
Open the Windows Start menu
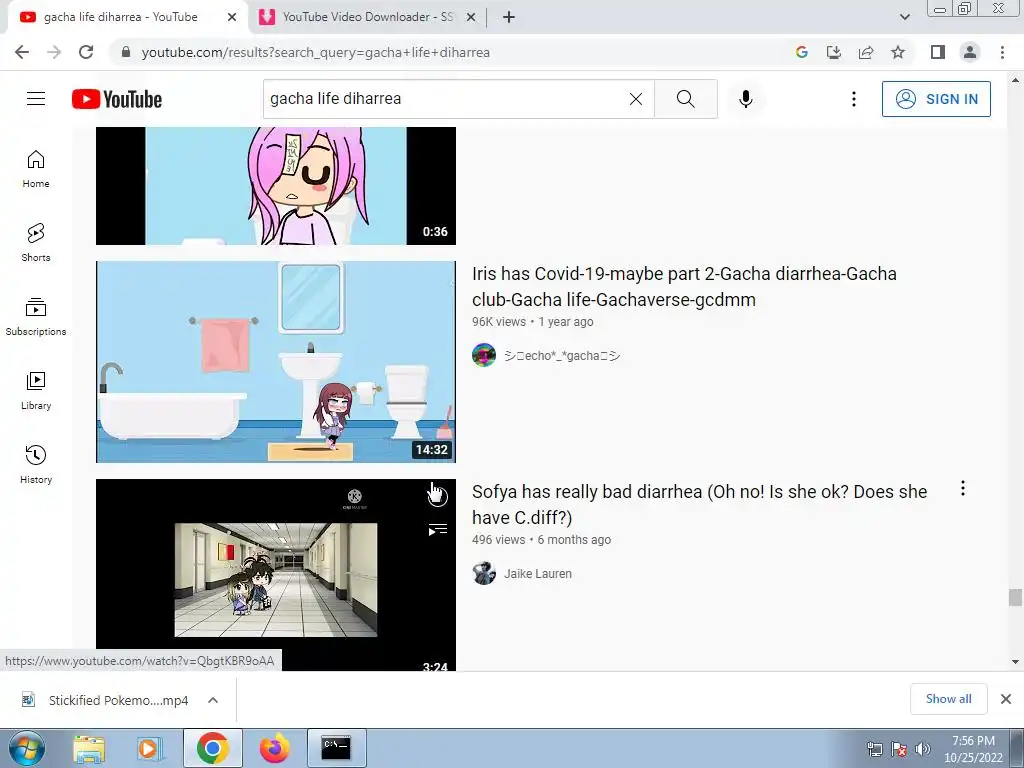point(26,748)
